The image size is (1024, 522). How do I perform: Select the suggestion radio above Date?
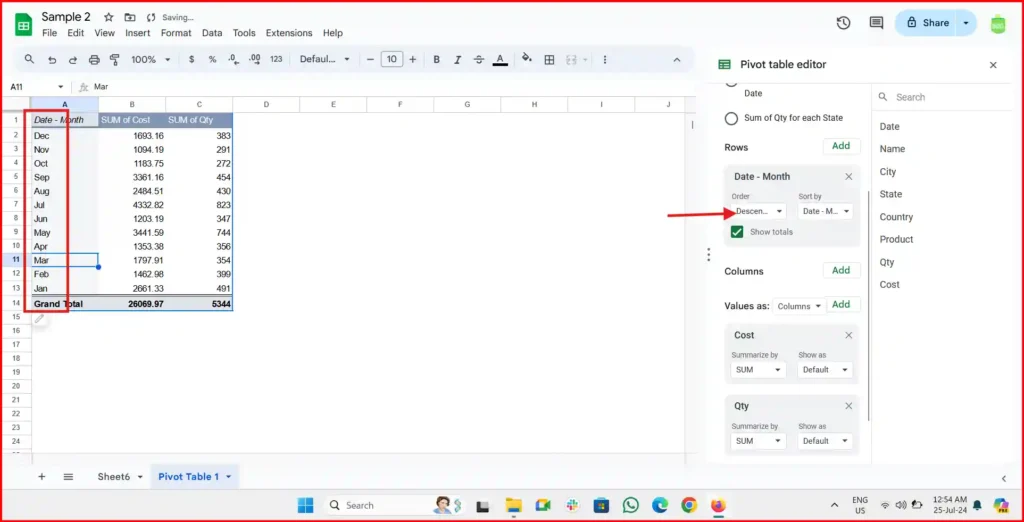point(732,84)
